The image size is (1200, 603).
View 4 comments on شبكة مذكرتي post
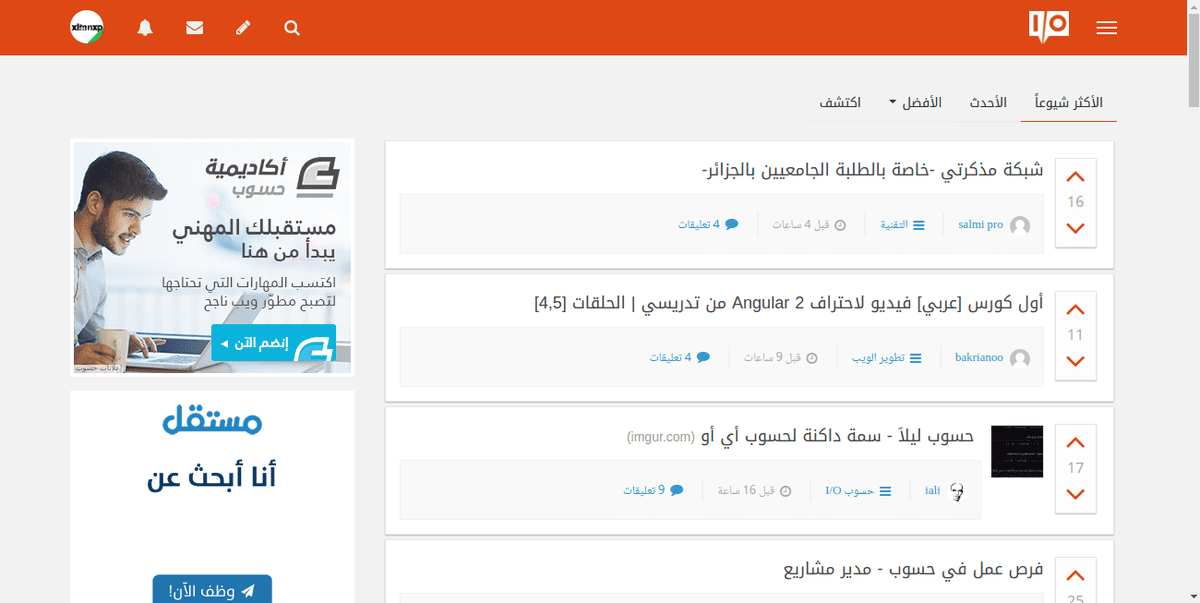click(x=708, y=225)
